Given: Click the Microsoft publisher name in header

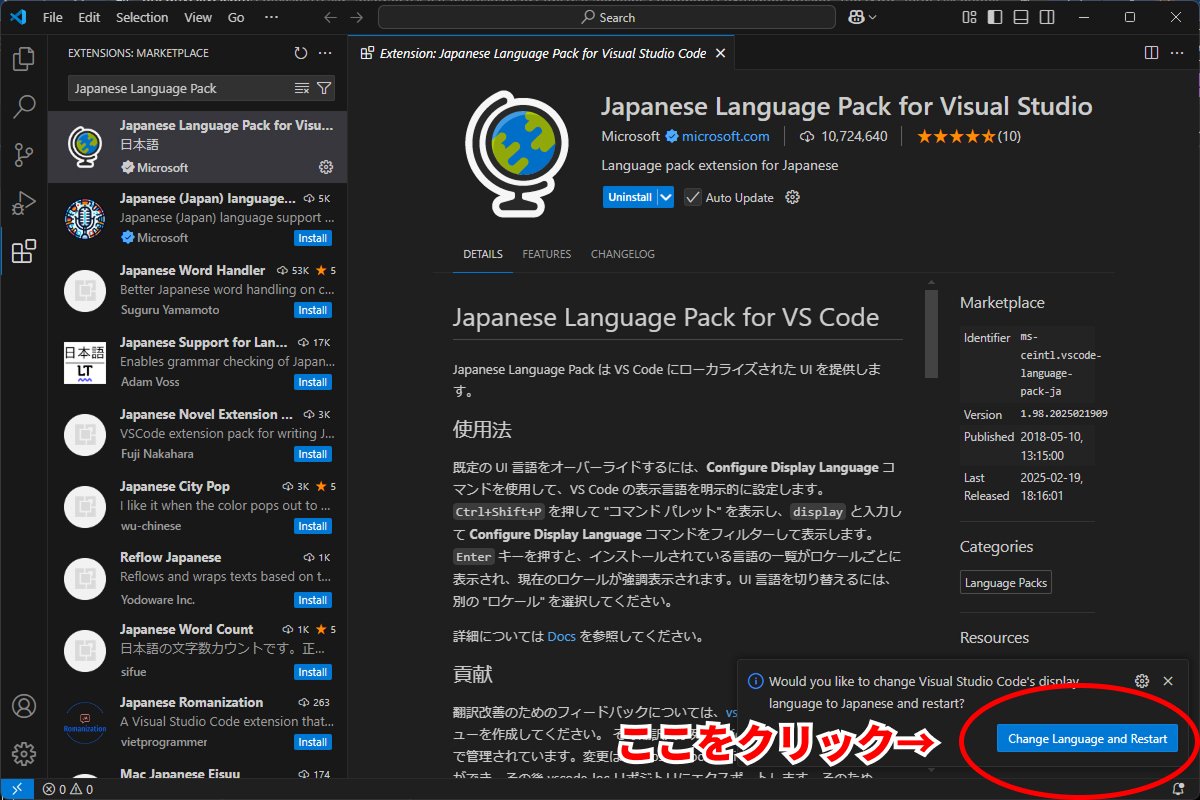Looking at the screenshot, I should (x=631, y=136).
